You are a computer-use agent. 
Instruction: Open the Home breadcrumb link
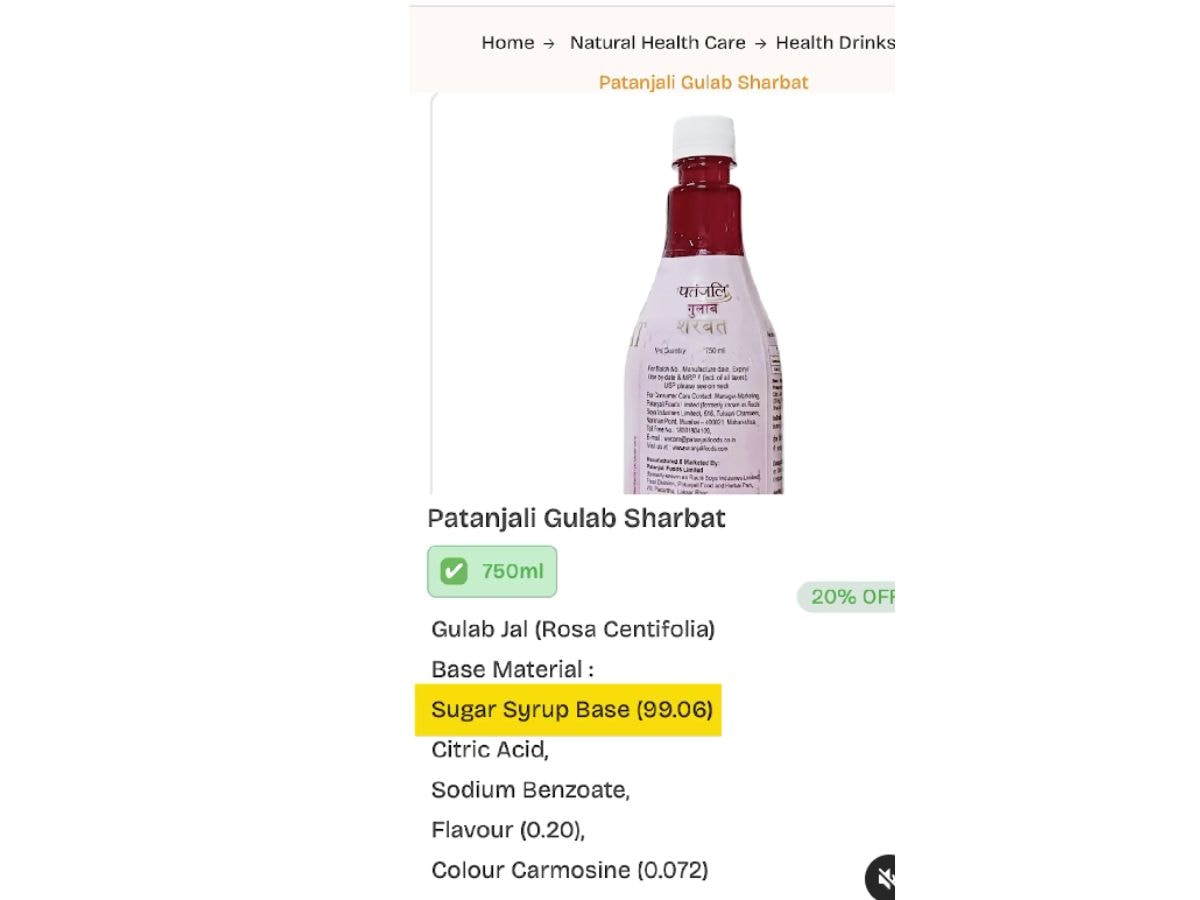point(508,43)
